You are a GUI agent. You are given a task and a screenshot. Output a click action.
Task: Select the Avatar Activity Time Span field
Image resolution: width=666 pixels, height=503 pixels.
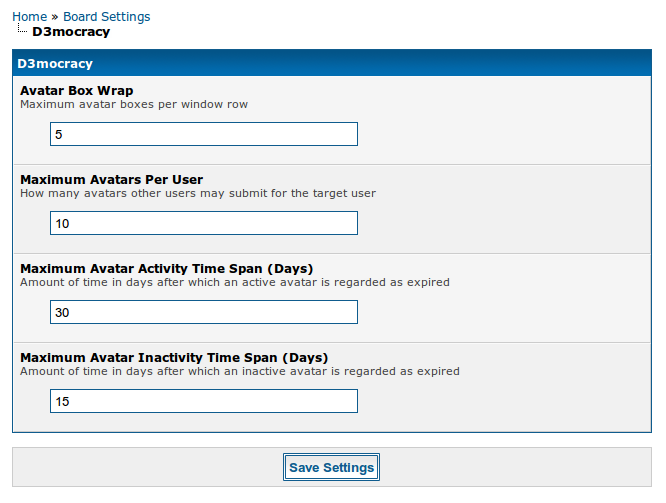tap(203, 312)
